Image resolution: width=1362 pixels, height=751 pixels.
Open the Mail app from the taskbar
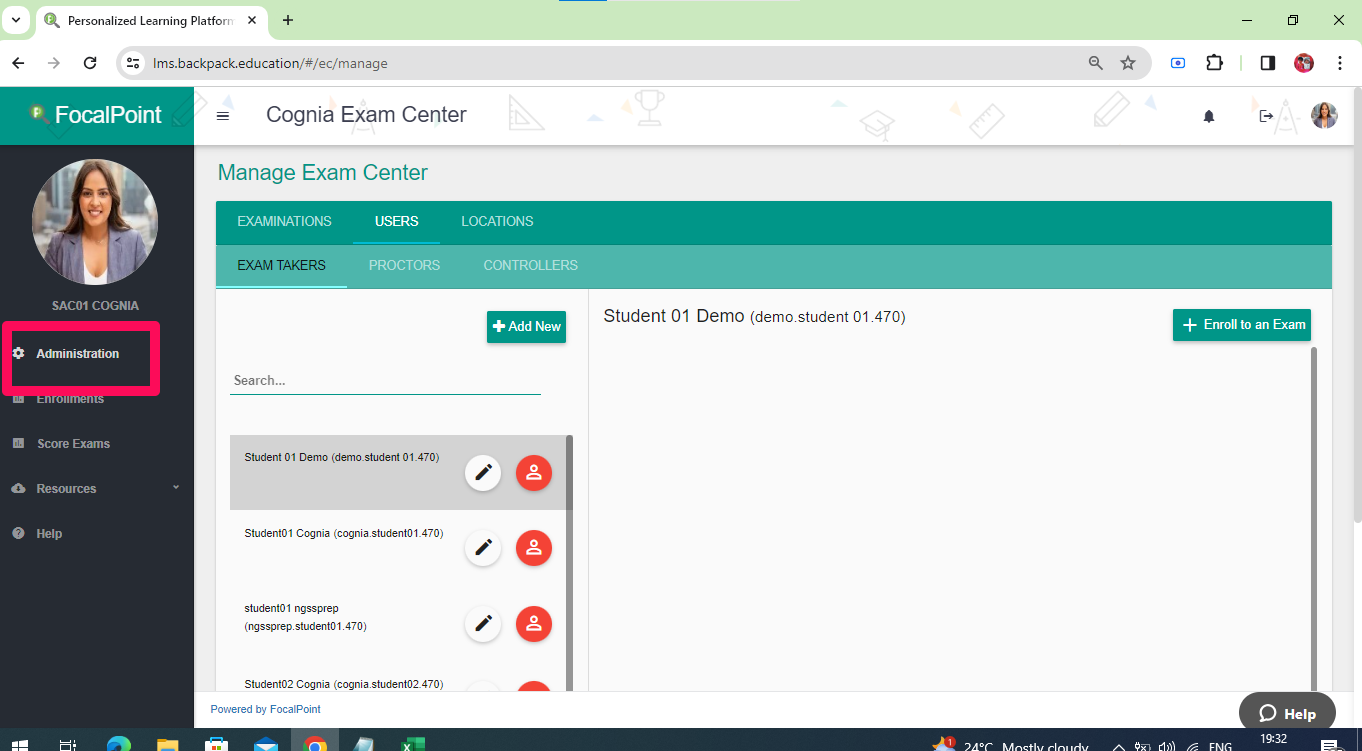[x=266, y=744]
